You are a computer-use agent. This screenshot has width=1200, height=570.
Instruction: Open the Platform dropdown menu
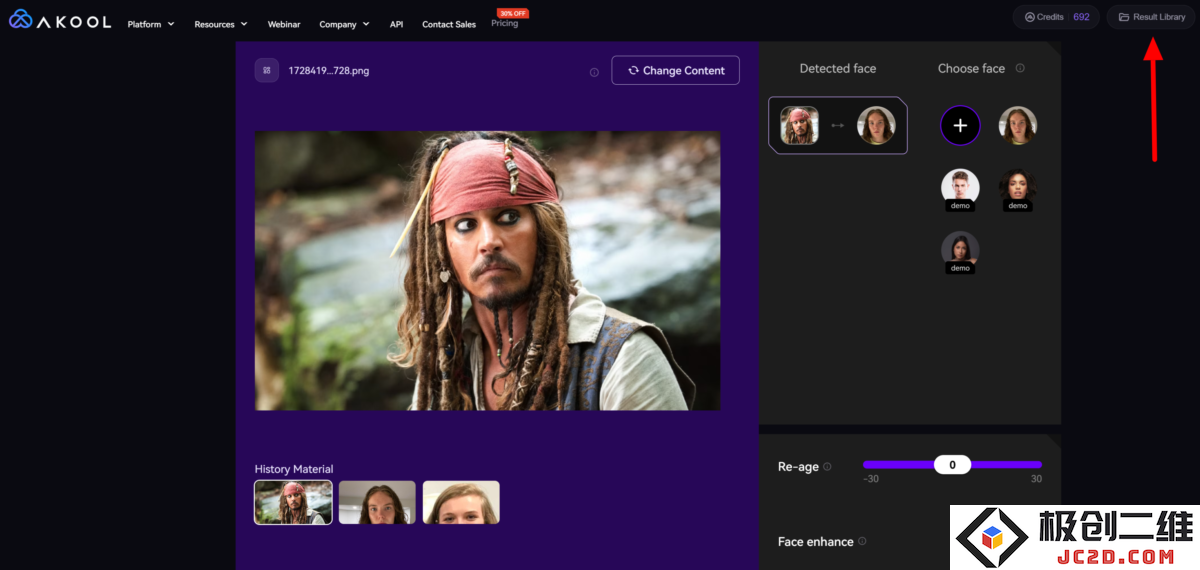[151, 24]
